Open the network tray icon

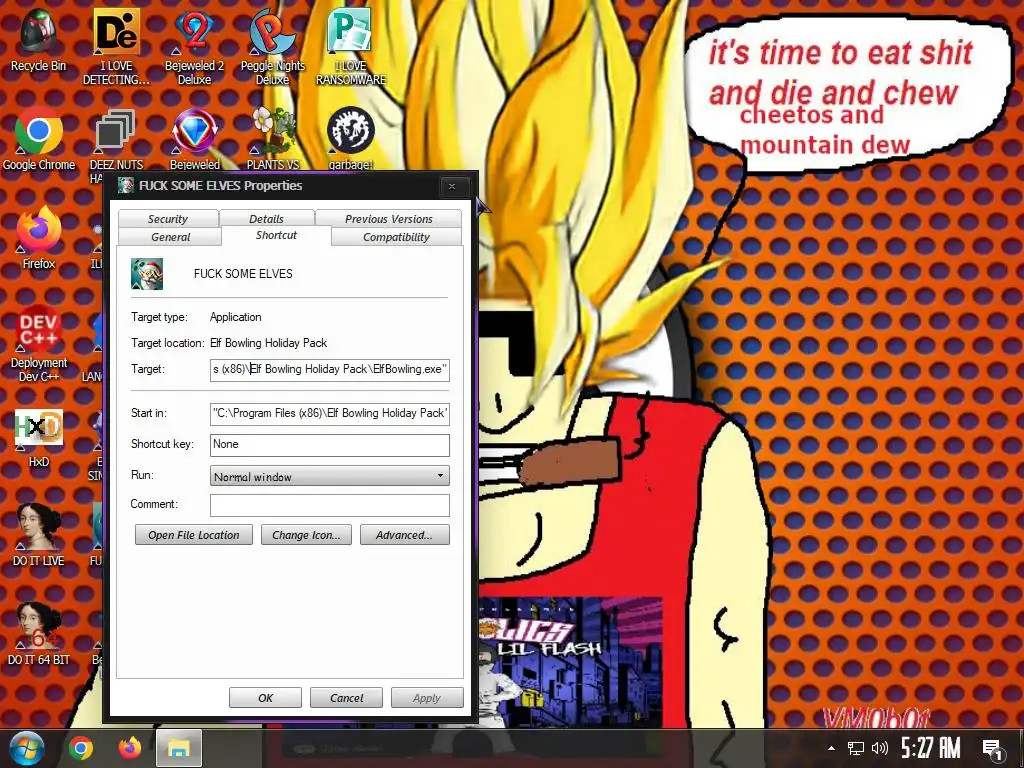[856, 748]
